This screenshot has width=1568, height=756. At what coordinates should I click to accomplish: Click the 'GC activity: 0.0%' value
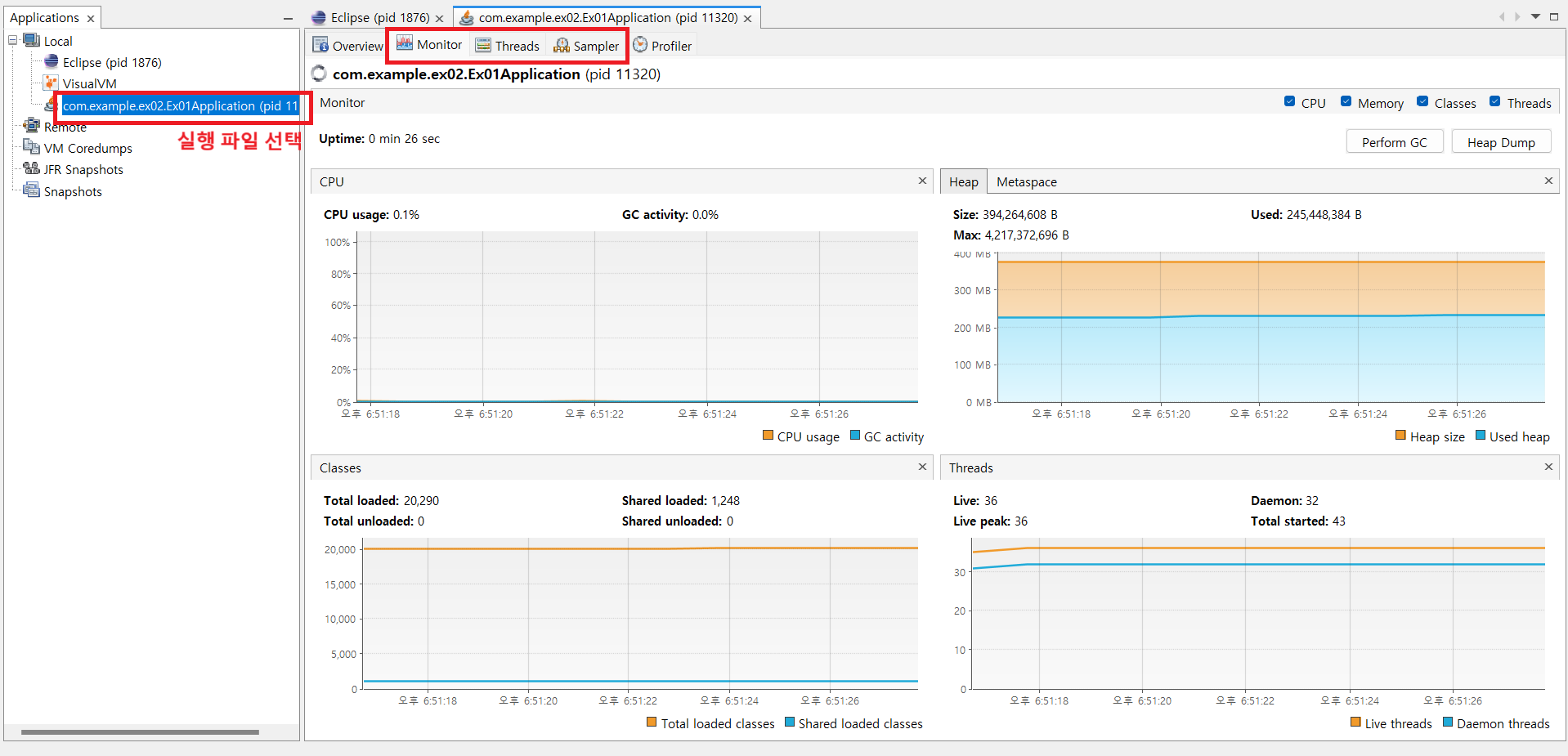tap(670, 215)
